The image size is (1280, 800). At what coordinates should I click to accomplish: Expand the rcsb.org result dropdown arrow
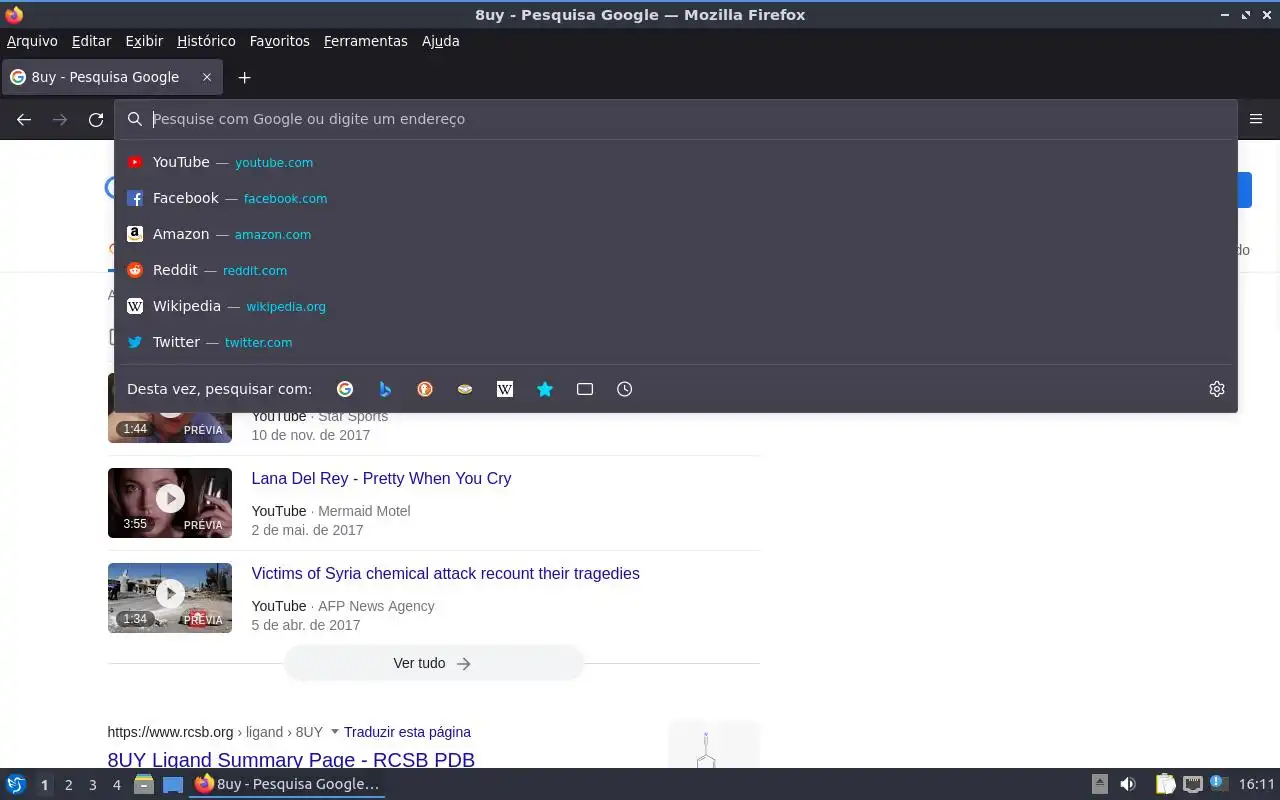[334, 732]
